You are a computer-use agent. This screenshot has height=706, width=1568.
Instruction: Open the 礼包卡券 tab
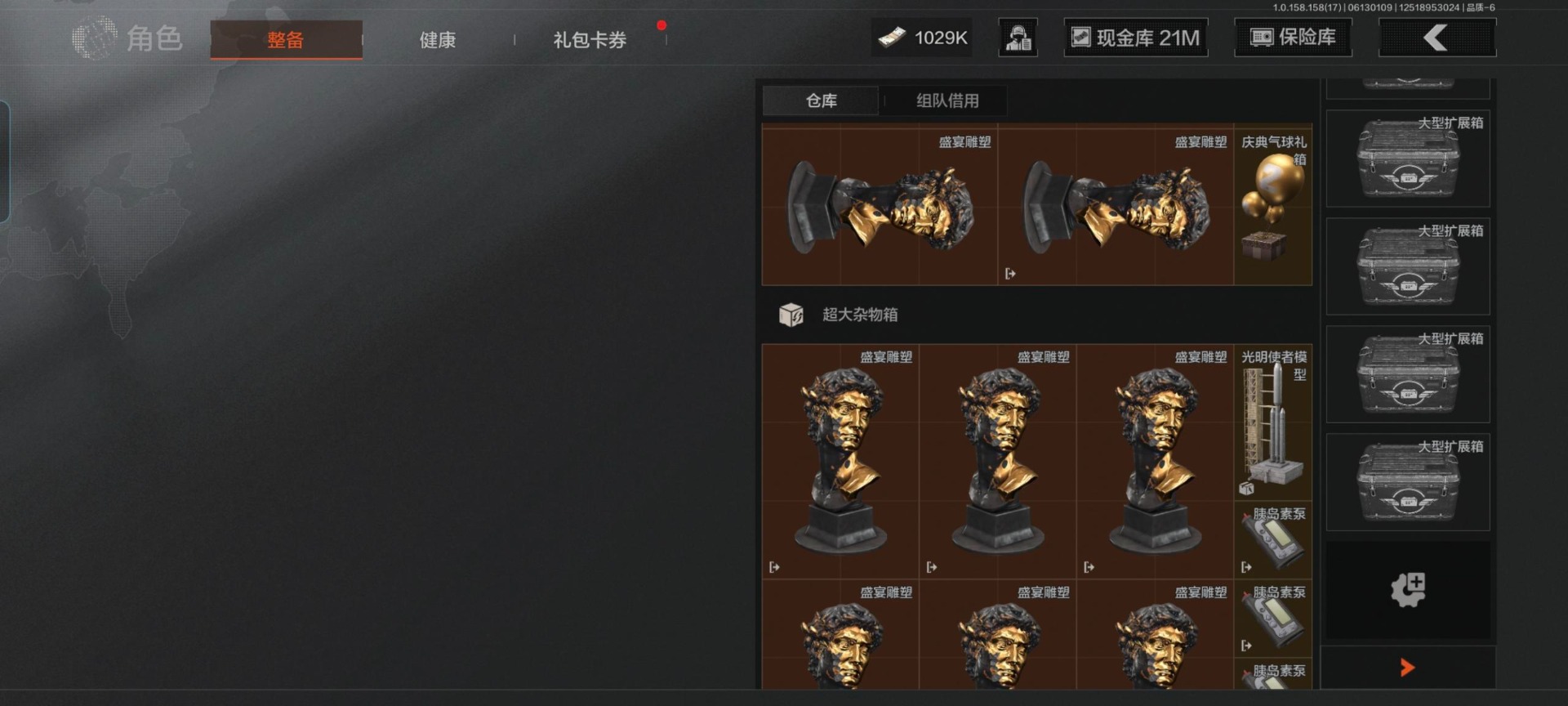click(590, 40)
